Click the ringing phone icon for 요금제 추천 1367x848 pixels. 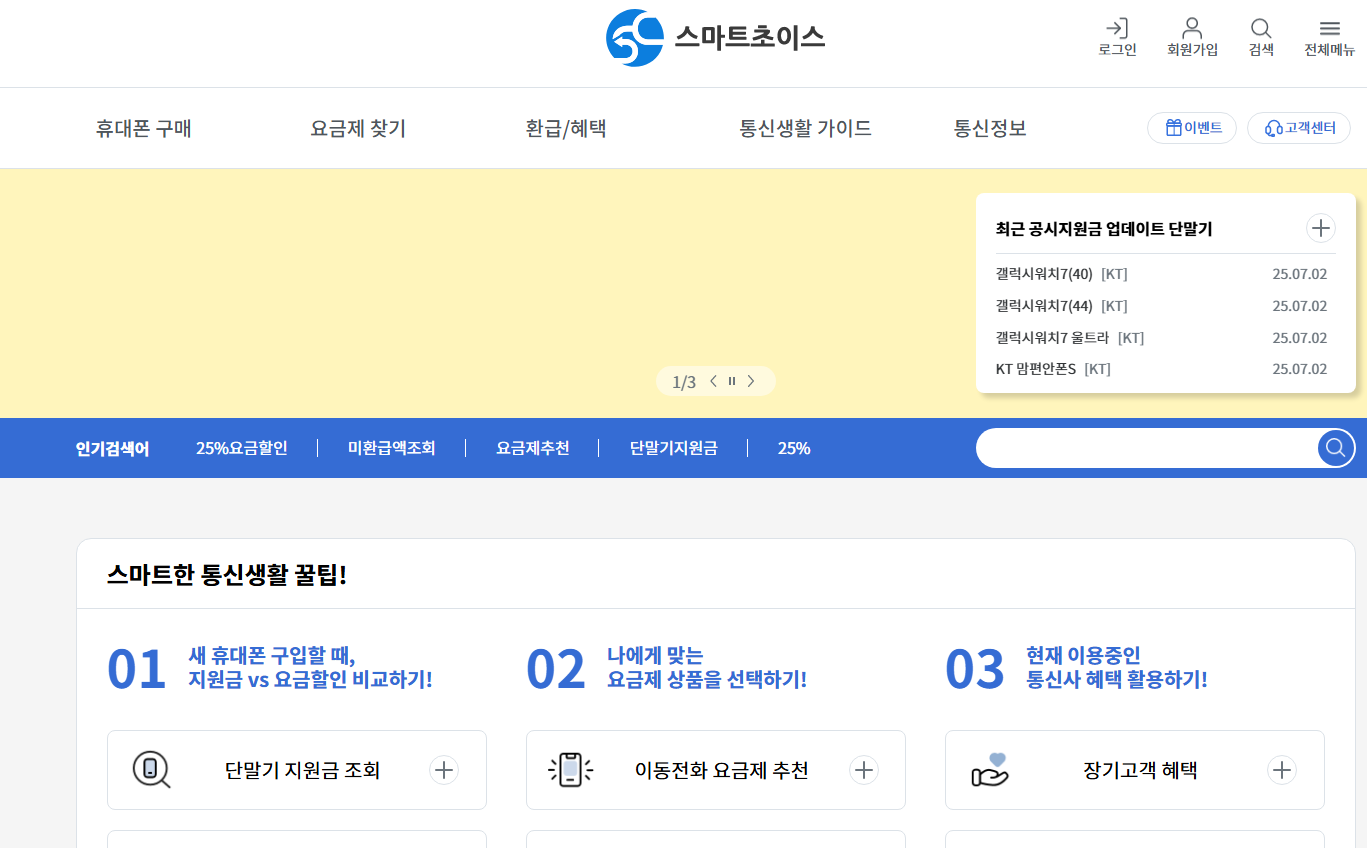point(571,770)
